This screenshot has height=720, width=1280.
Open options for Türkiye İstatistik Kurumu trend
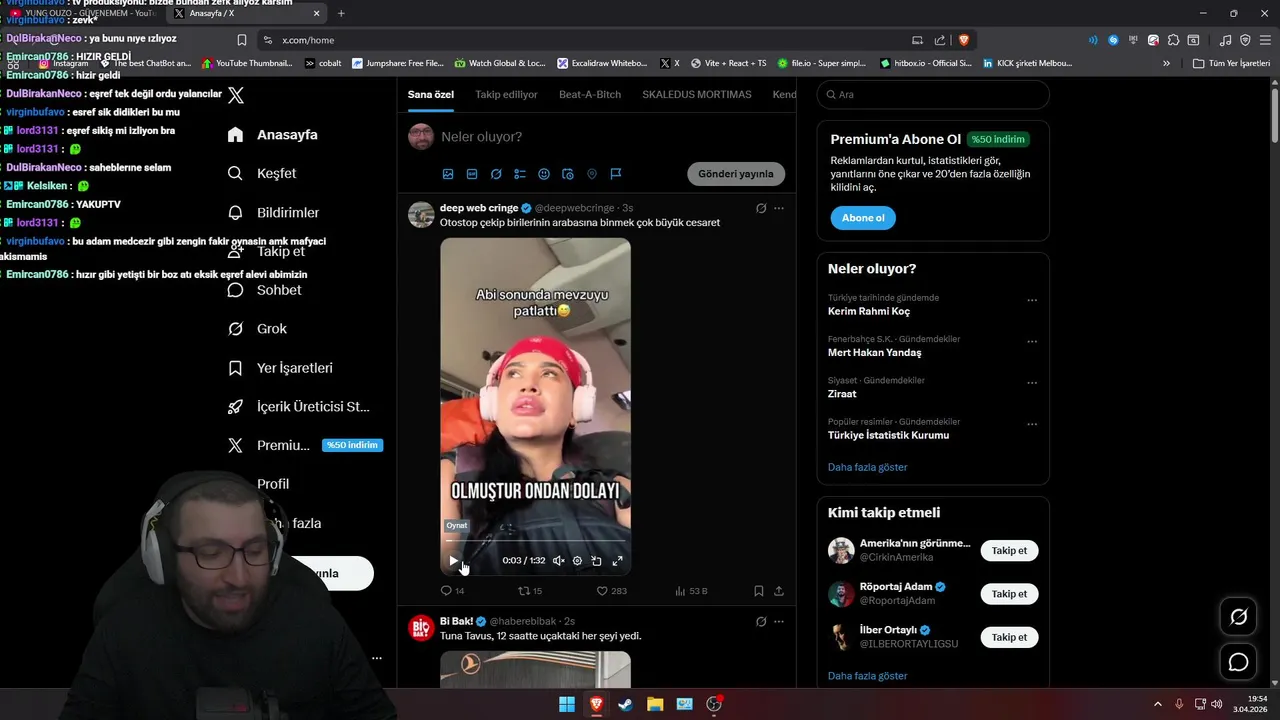pyautogui.click(x=1032, y=424)
